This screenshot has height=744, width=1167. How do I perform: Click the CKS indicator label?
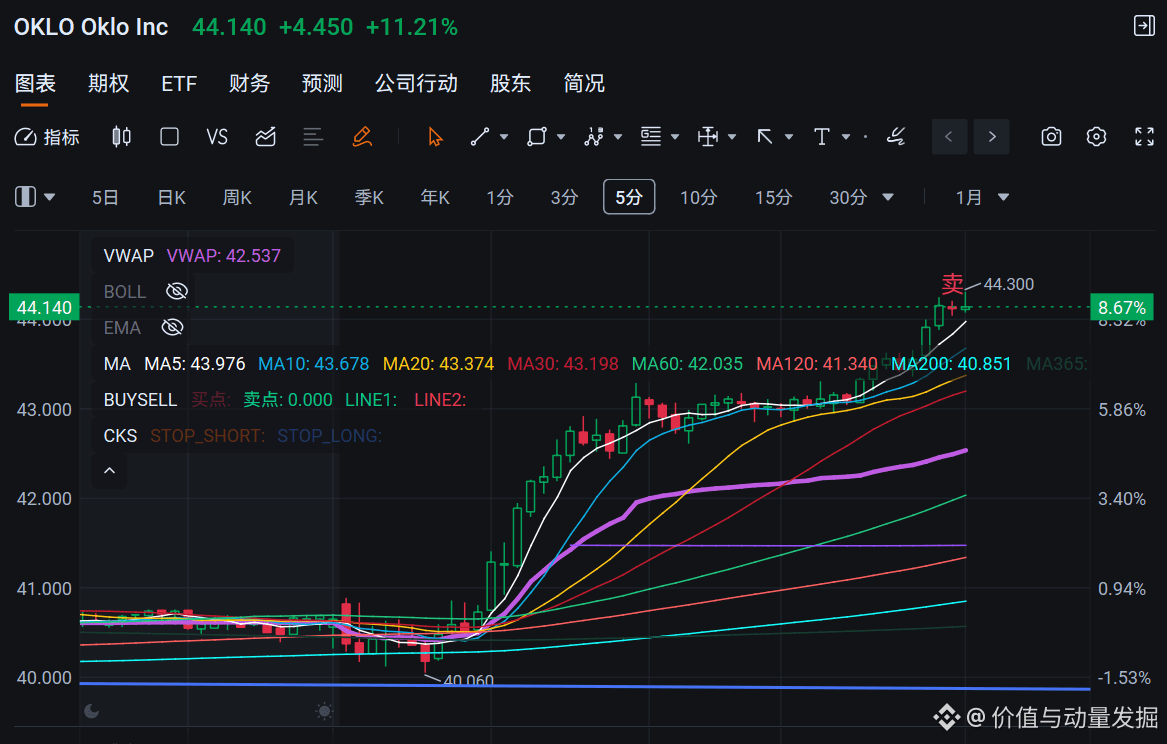point(120,435)
